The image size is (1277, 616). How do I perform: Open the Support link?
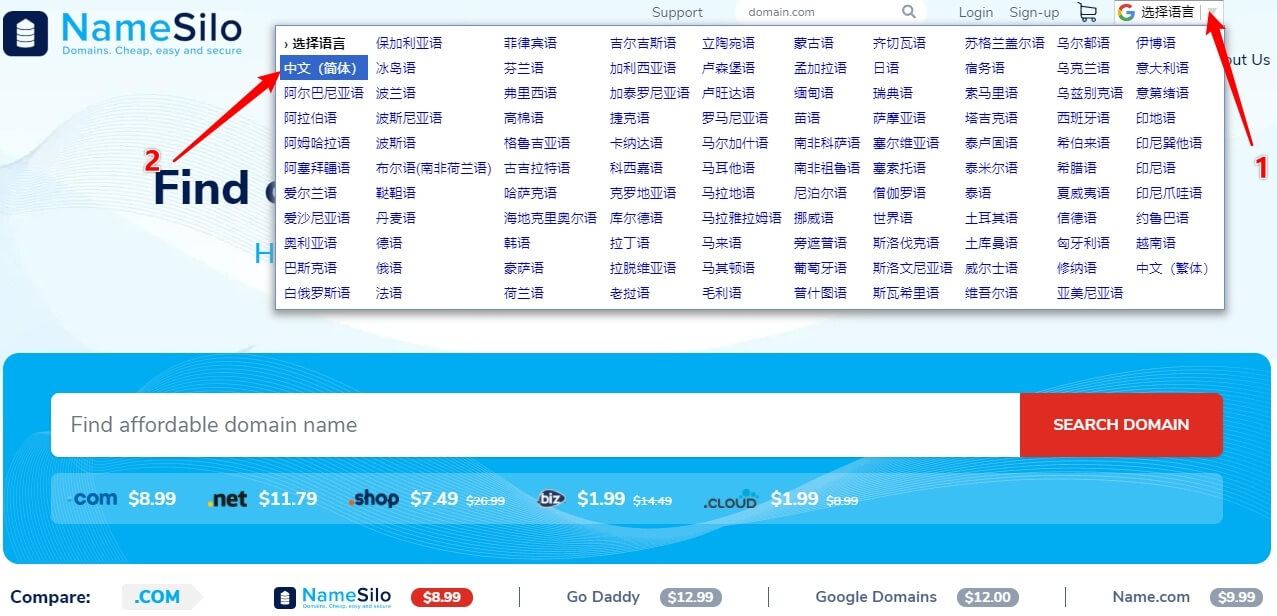677,13
